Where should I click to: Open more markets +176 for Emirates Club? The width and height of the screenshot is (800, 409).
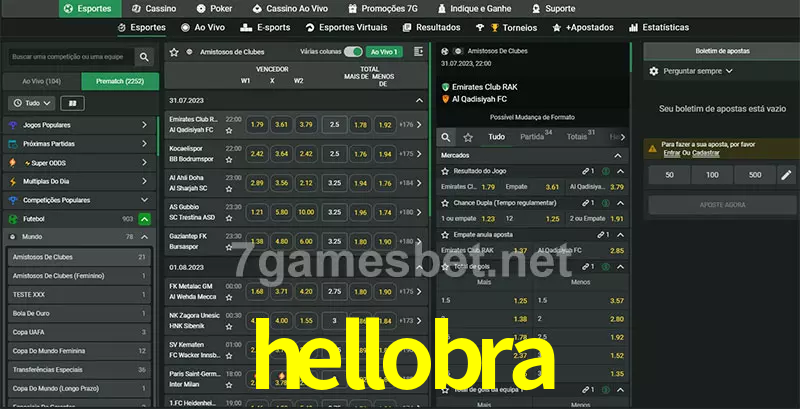[411, 124]
